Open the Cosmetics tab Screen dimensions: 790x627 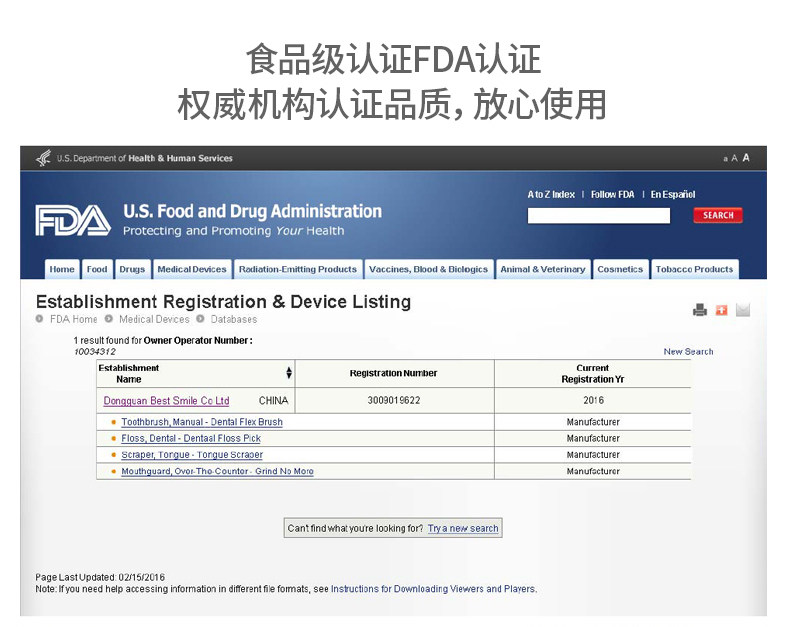click(x=620, y=269)
